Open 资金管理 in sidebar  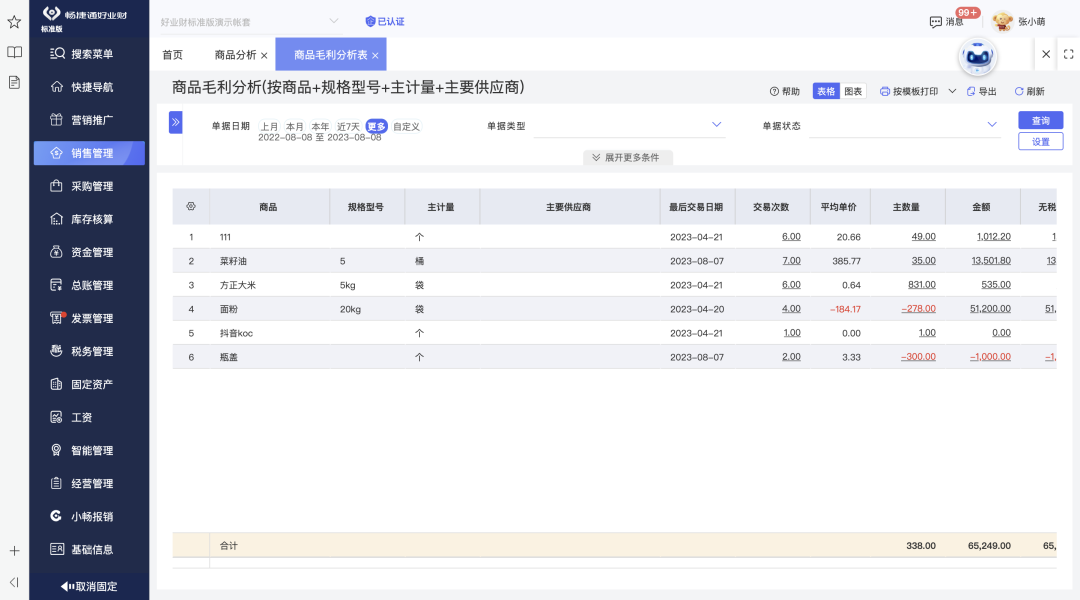(90, 252)
